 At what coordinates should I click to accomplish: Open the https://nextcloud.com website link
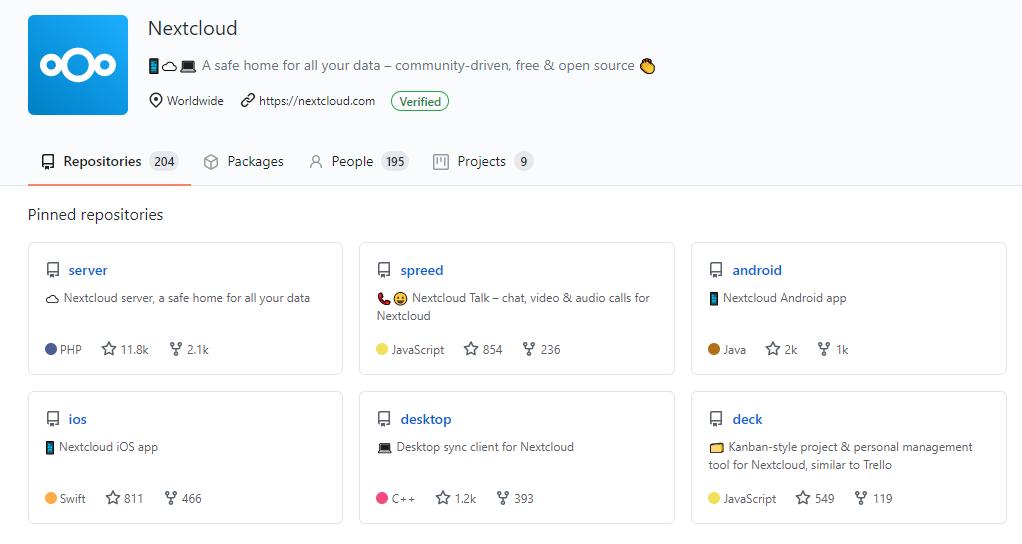tap(316, 101)
